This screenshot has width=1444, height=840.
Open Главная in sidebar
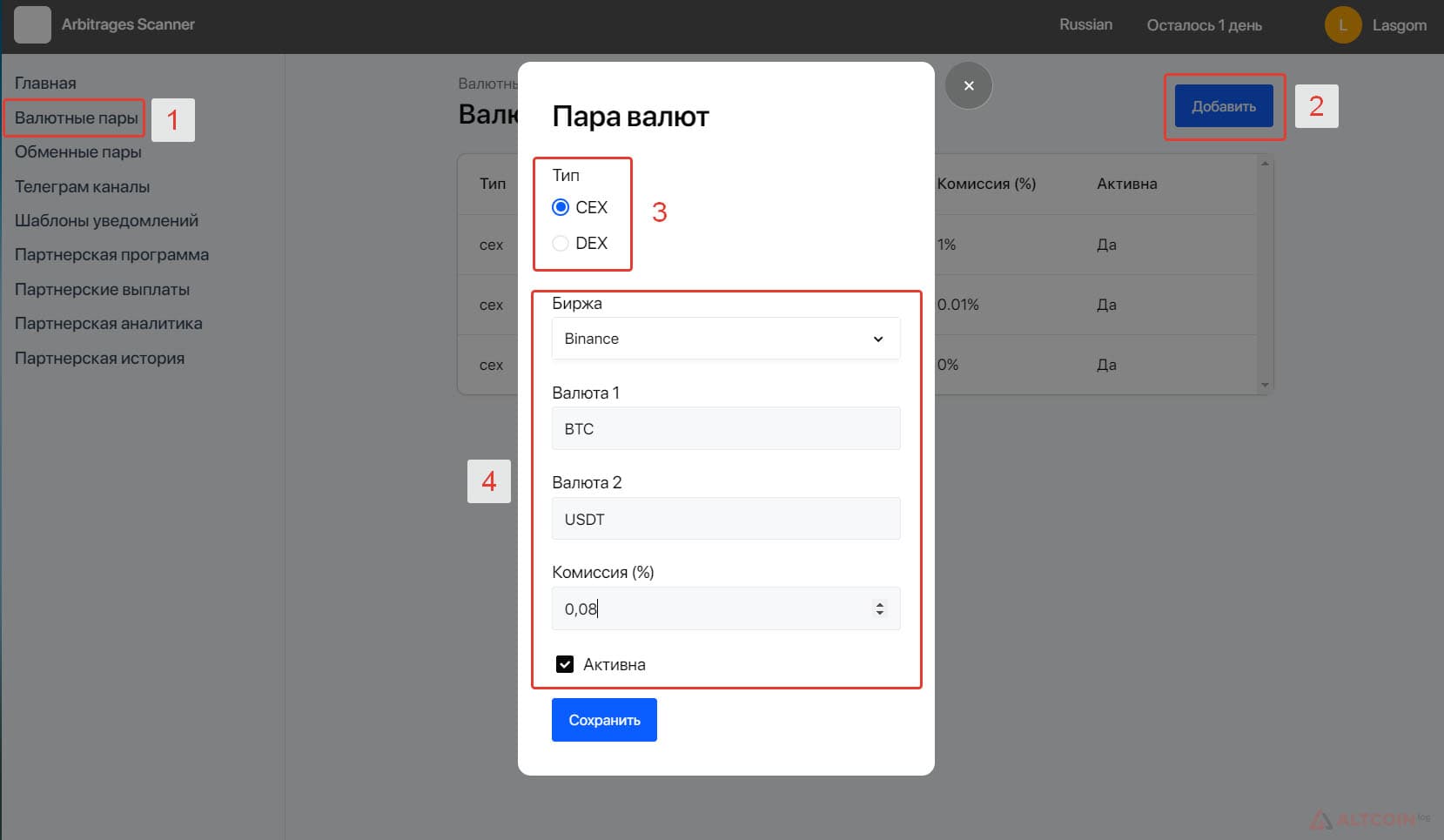pos(45,84)
